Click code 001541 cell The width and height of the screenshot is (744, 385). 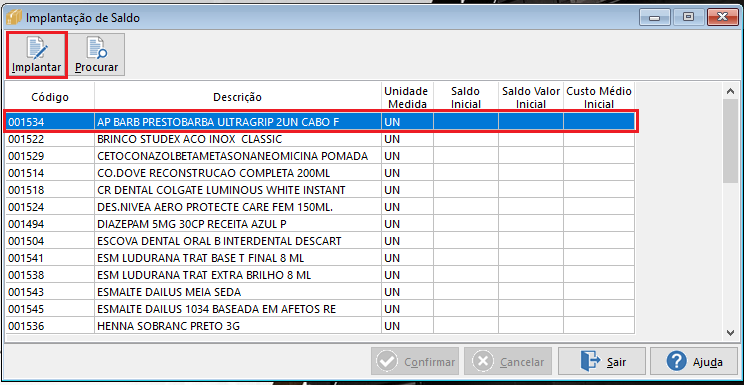click(x=50, y=258)
